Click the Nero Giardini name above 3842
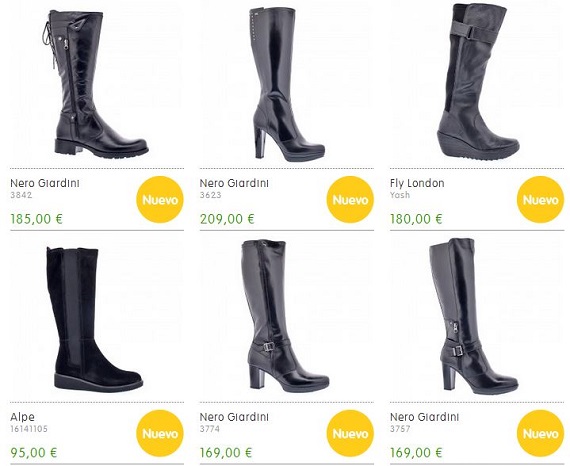 pos(45,183)
